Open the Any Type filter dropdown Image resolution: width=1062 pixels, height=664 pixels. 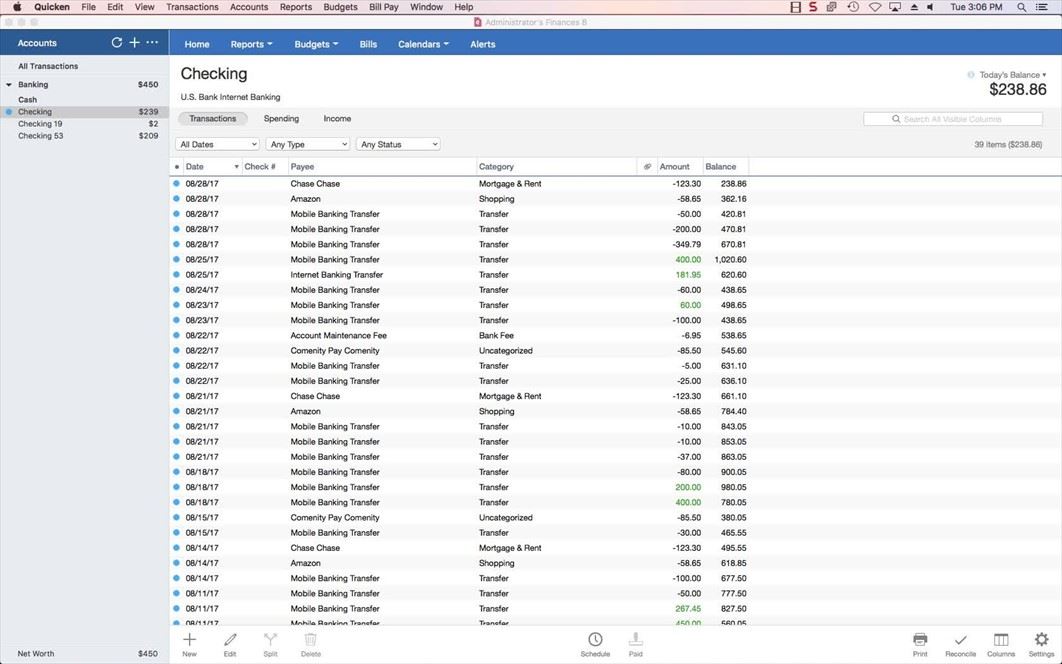tap(307, 145)
